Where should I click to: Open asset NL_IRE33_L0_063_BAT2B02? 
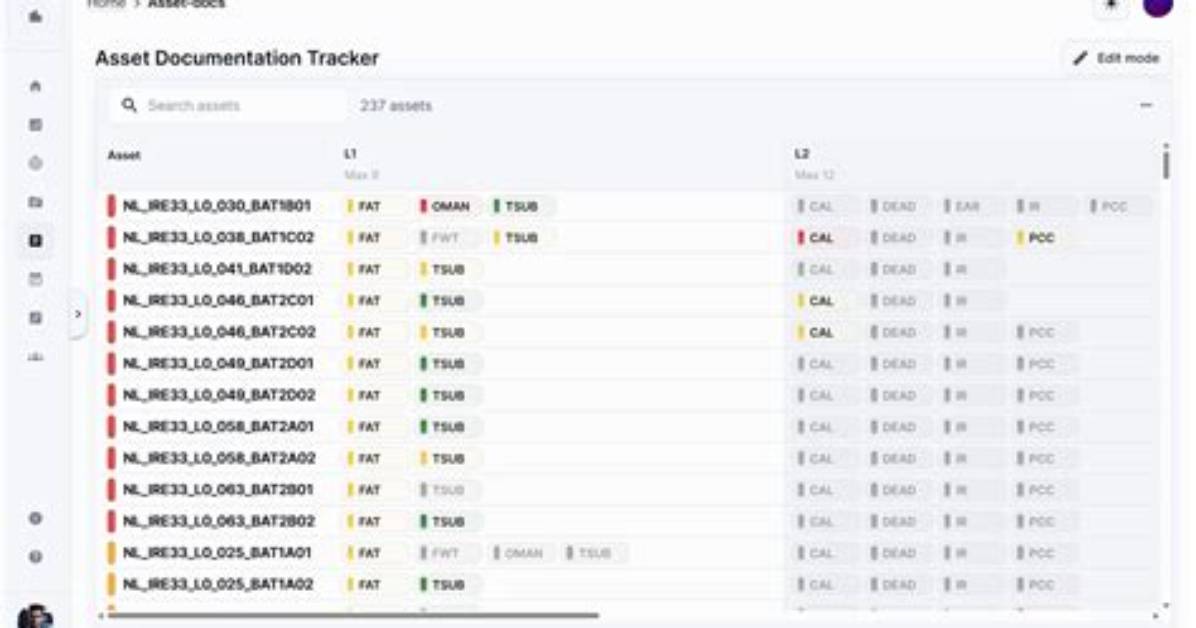pyautogui.click(x=219, y=521)
